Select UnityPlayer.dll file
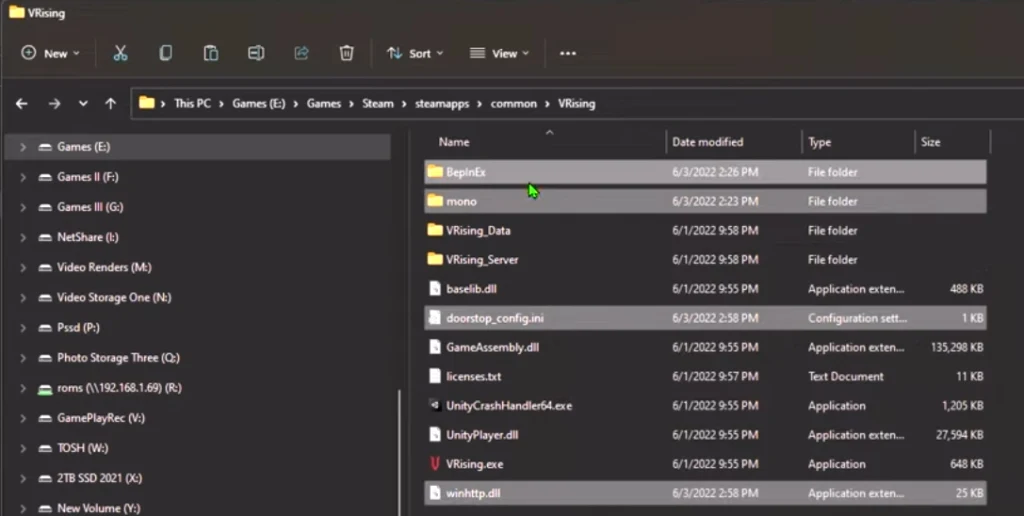The image size is (1024, 516). (705, 435)
